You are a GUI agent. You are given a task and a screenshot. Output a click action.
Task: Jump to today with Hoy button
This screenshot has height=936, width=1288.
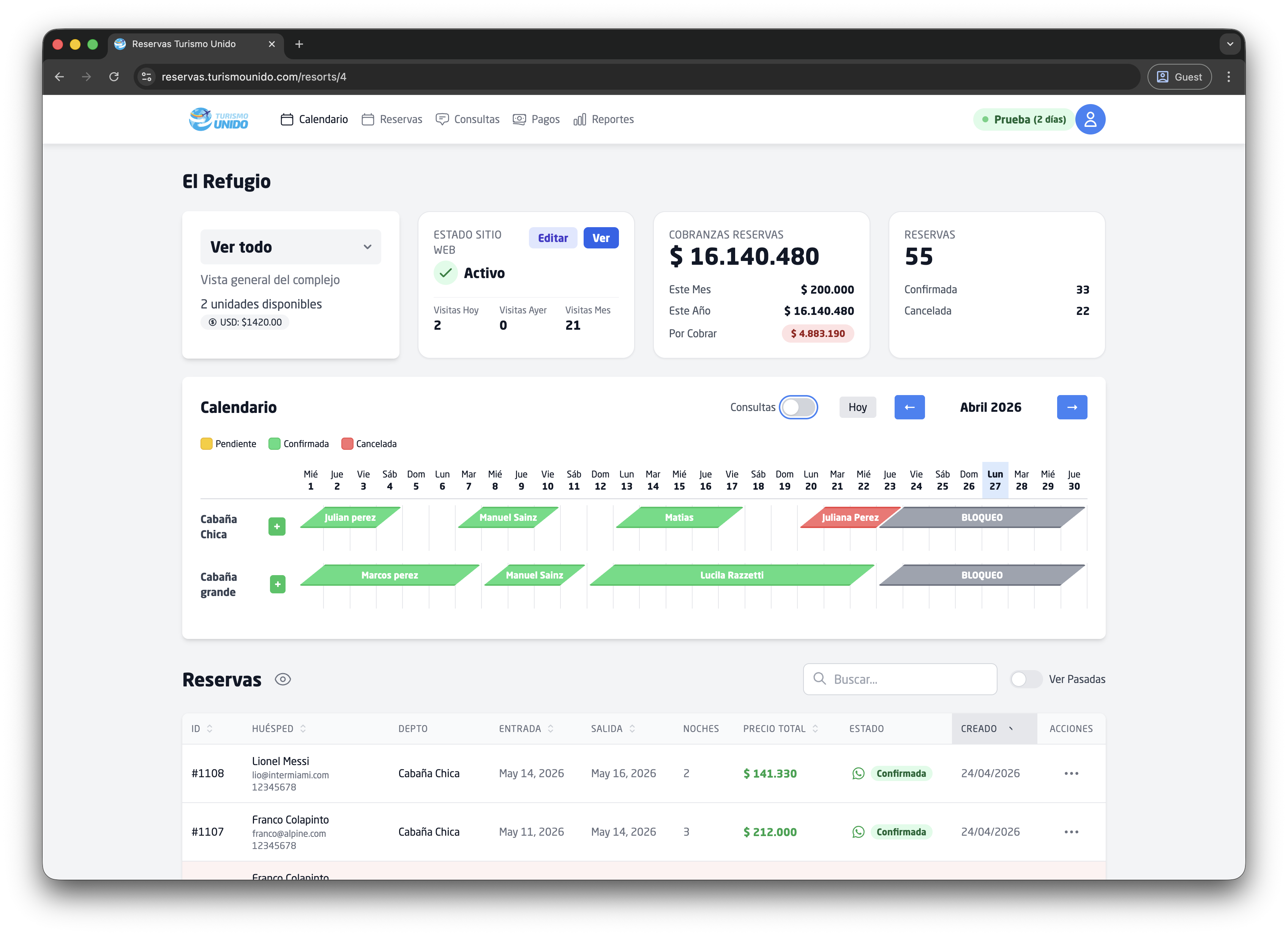click(857, 407)
